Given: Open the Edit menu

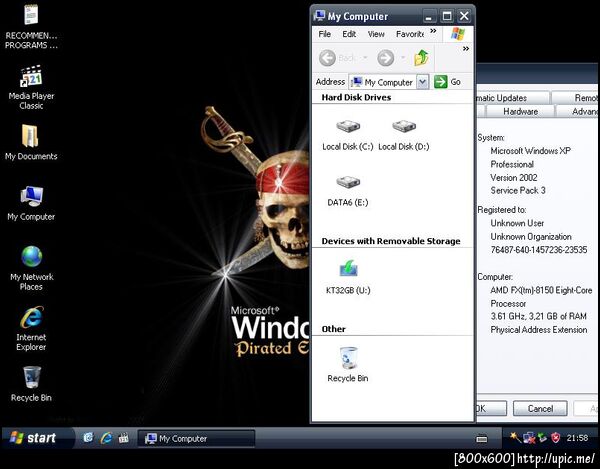Looking at the screenshot, I should [349, 34].
